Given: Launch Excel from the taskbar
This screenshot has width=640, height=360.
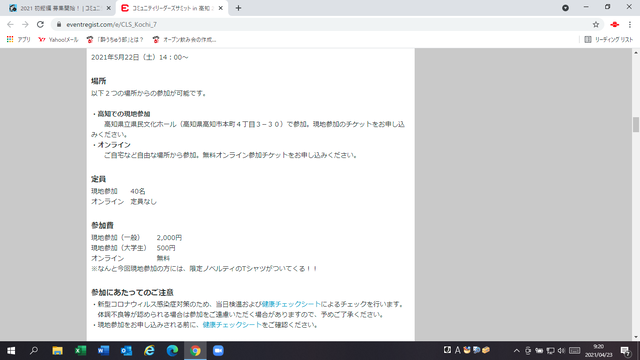Looking at the screenshot, I should coord(80,351).
